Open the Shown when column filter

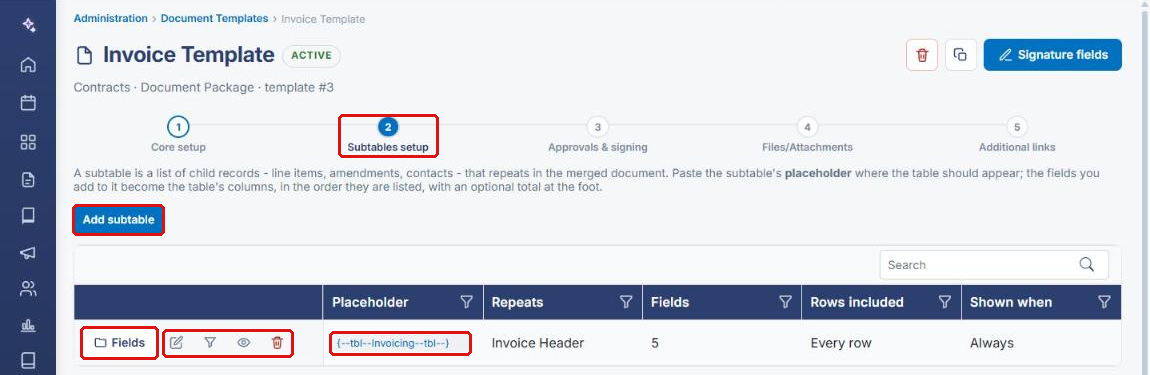pyautogui.click(x=1104, y=302)
